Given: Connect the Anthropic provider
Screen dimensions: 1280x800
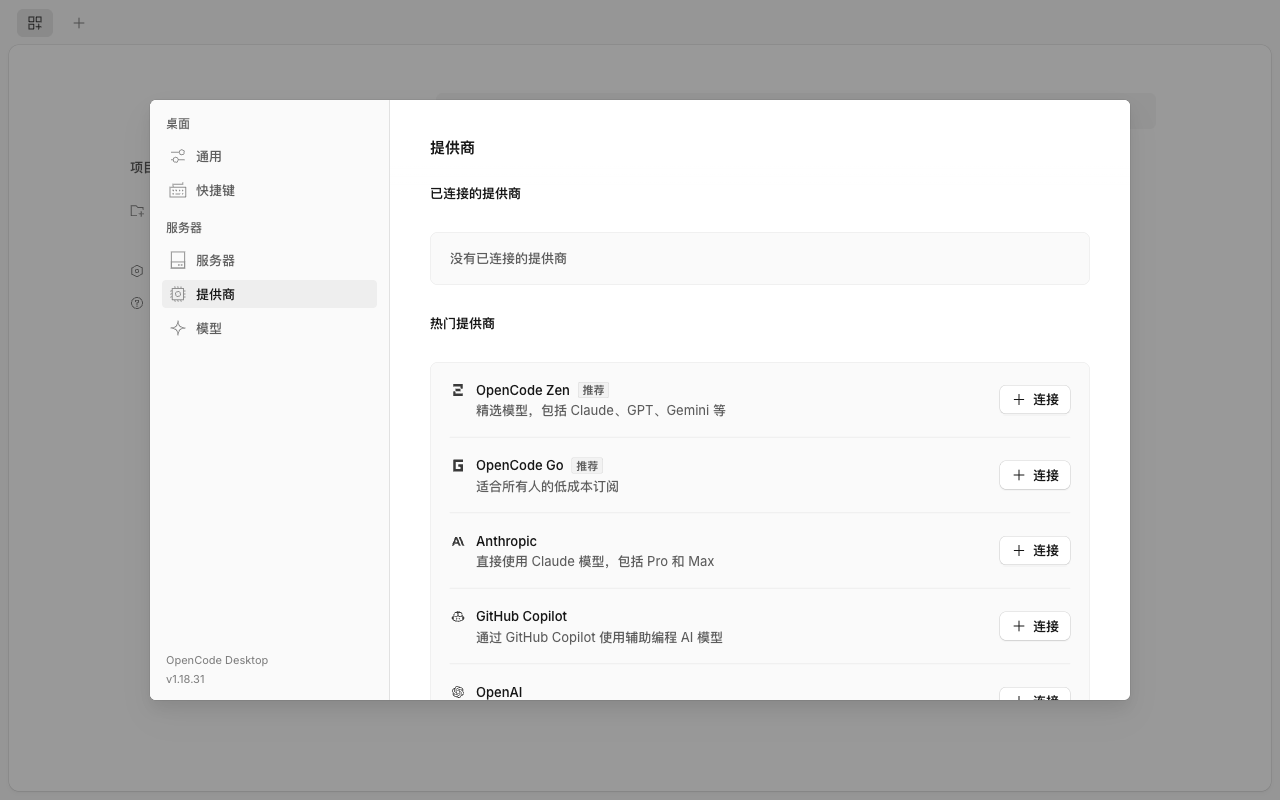Looking at the screenshot, I should tap(1035, 550).
